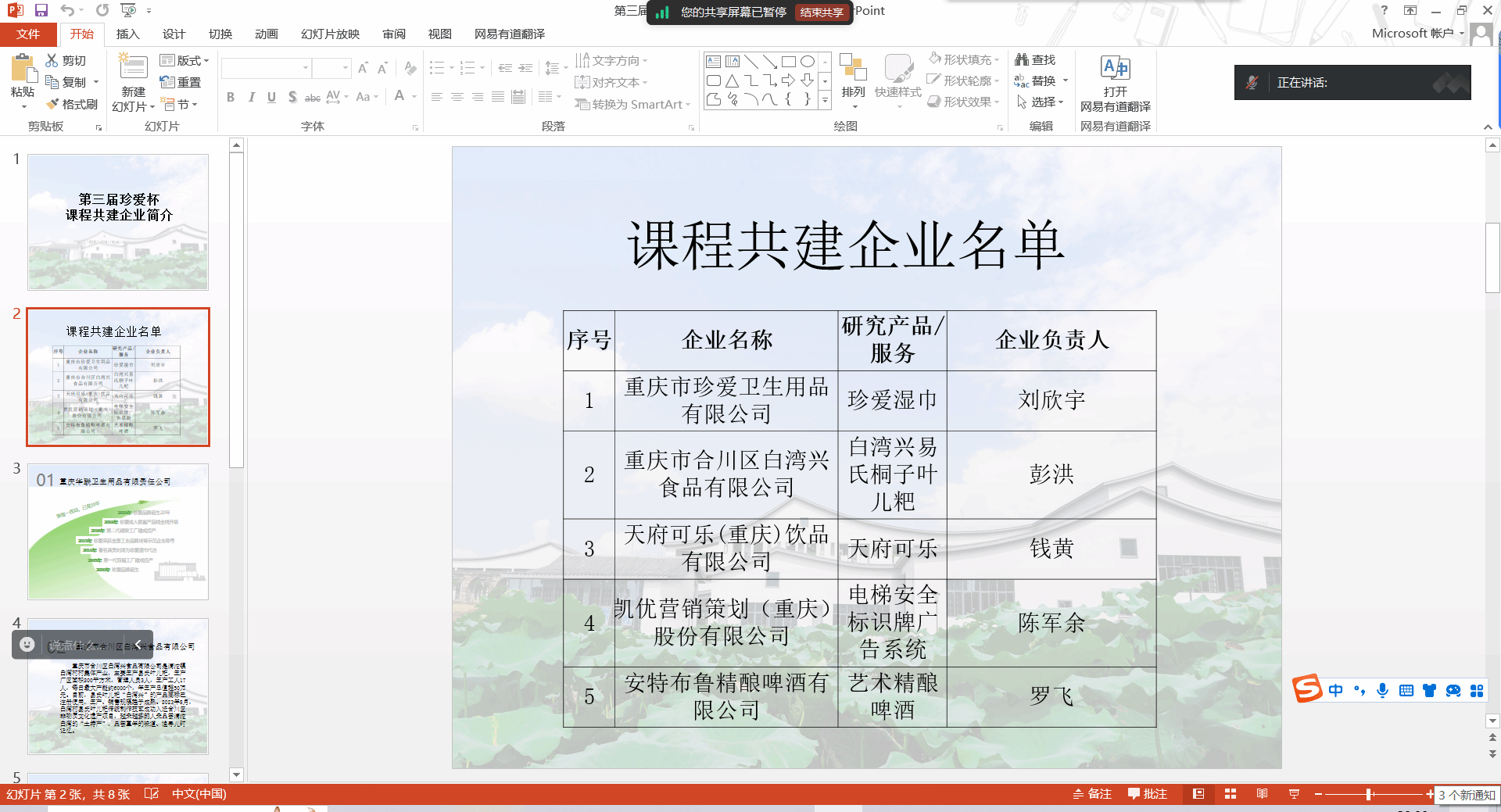The height and width of the screenshot is (812, 1501).
Task: Decrease the font size
Action: click(x=382, y=69)
